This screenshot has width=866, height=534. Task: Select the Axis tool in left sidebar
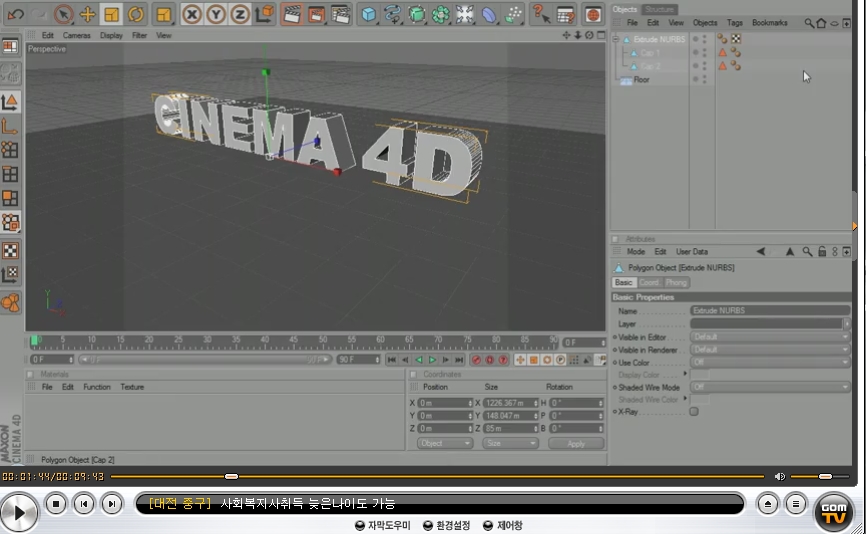(x=10, y=126)
